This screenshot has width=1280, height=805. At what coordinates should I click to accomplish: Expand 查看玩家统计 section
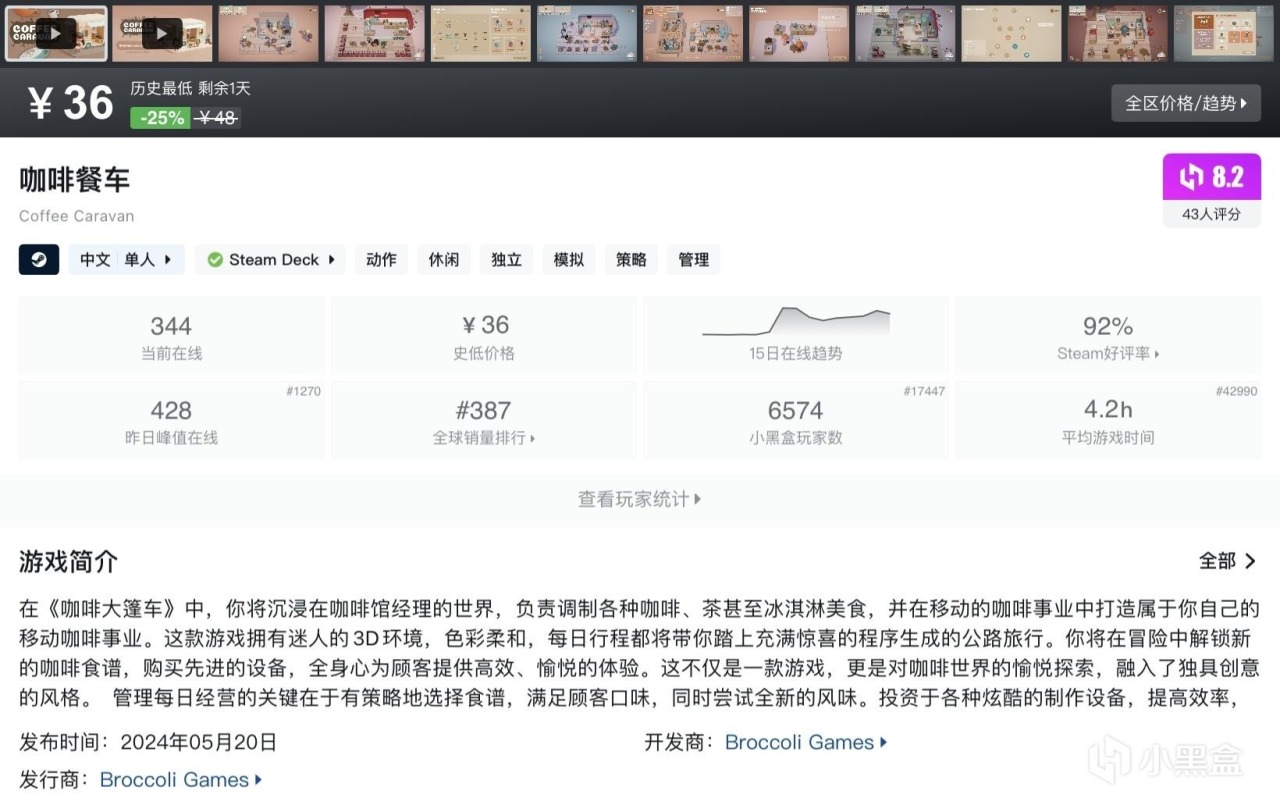(640, 499)
